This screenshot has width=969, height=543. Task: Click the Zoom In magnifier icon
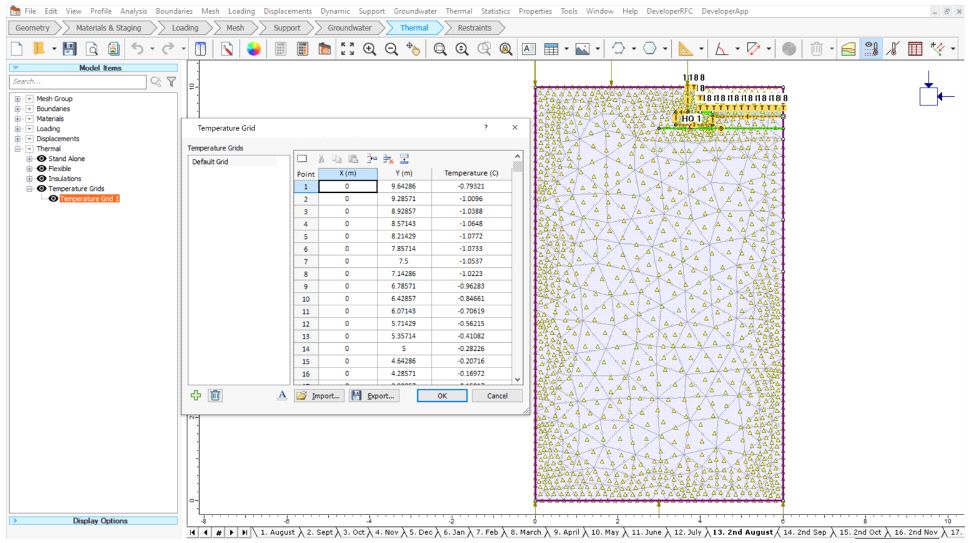pyautogui.click(x=370, y=48)
